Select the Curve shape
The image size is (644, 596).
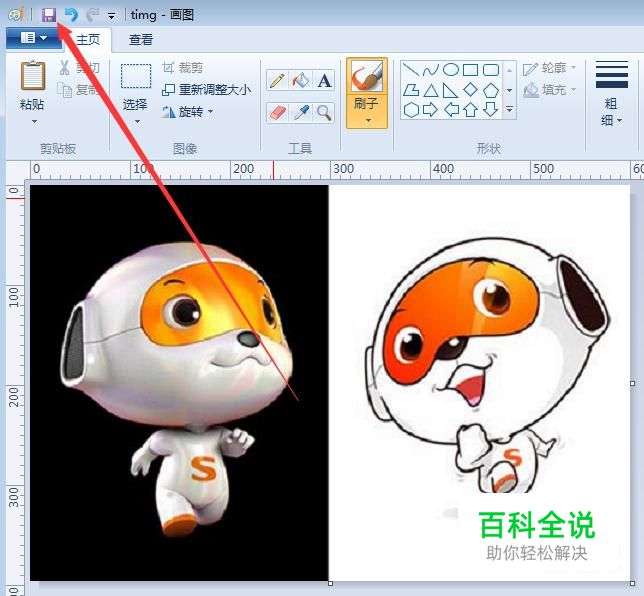coord(431,70)
